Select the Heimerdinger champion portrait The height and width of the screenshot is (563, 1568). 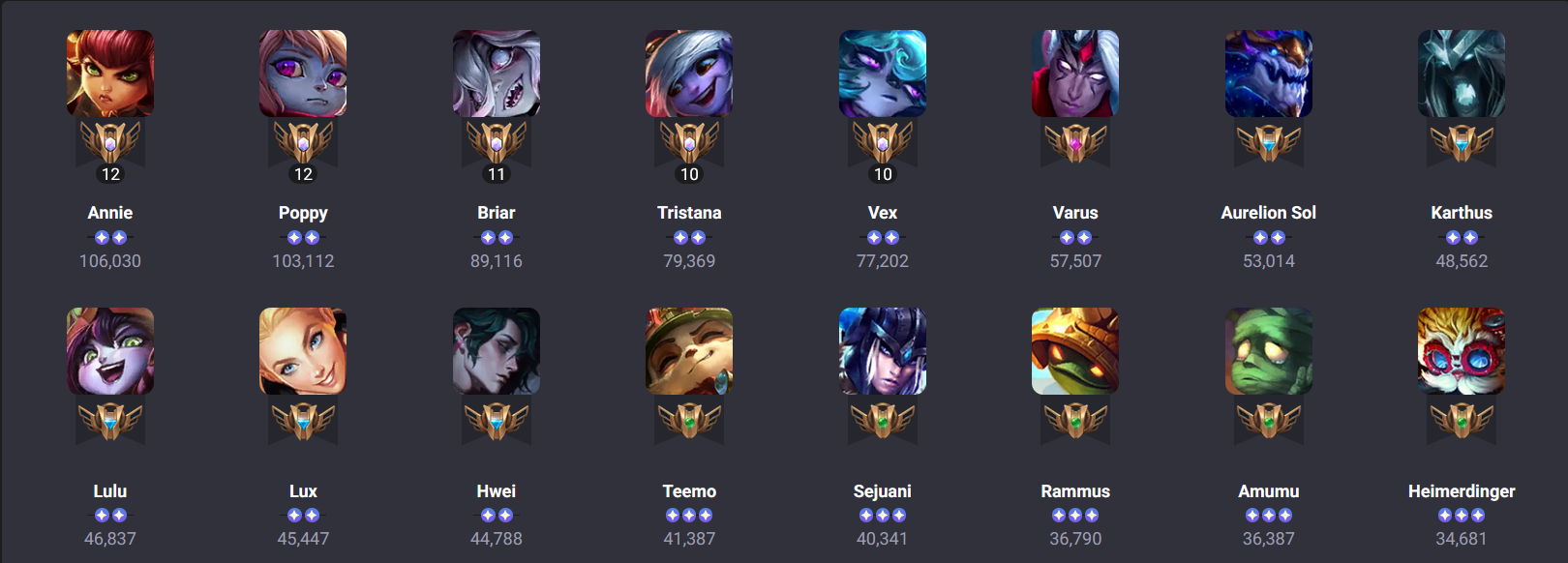(x=1462, y=351)
